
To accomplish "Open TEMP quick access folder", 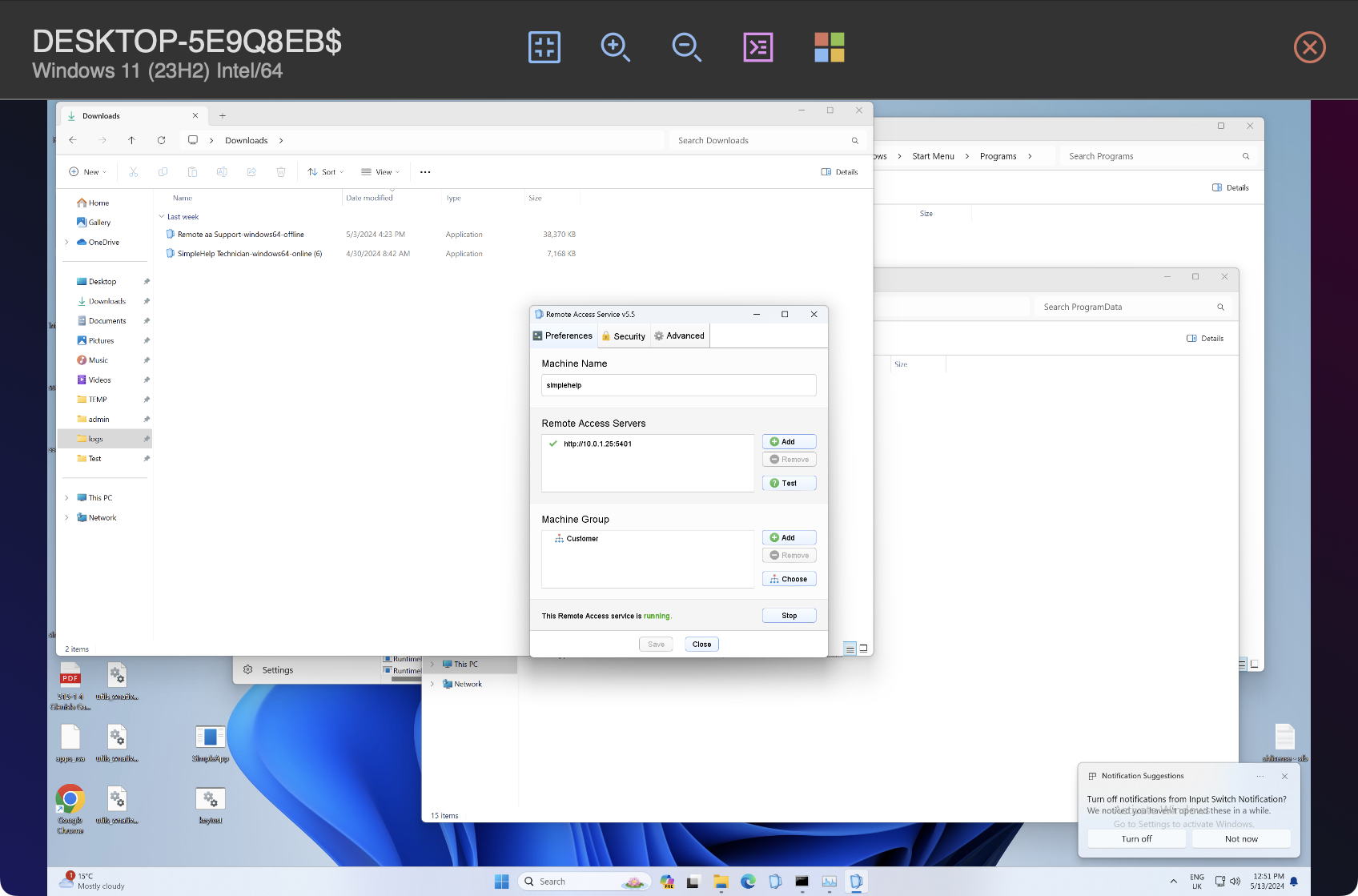I will click(92, 400).
